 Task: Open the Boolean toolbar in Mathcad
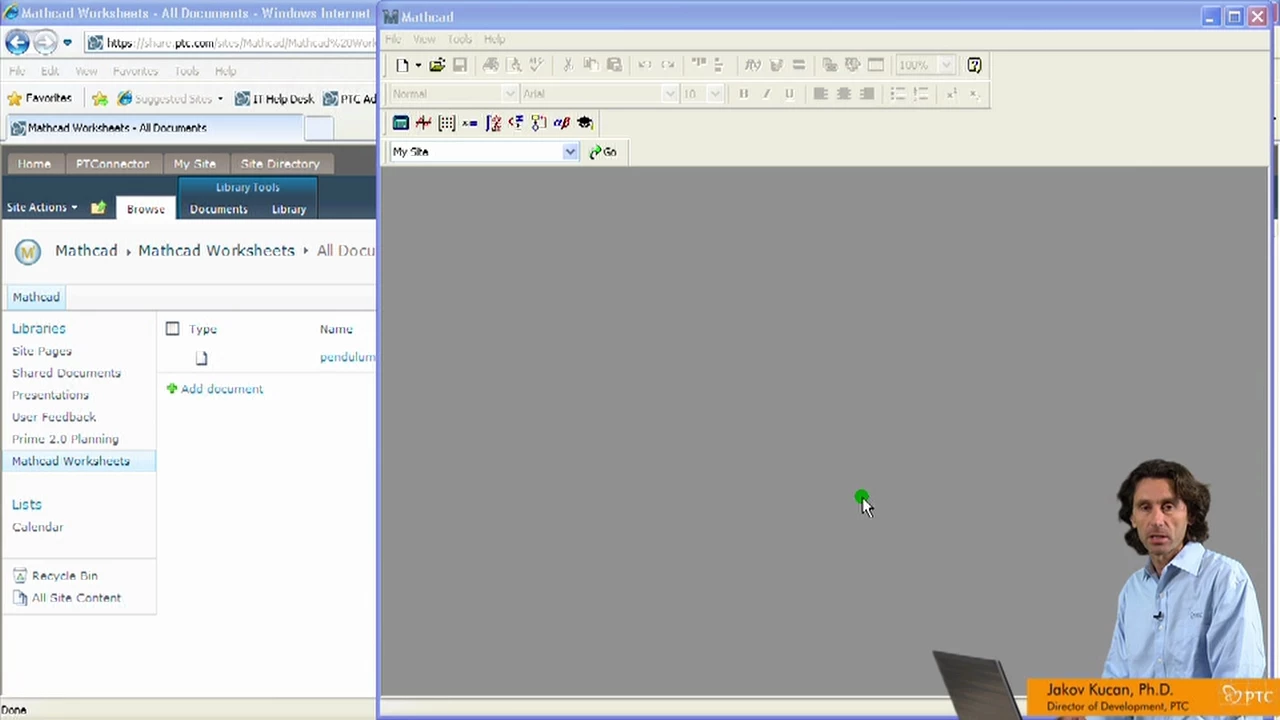(516, 123)
